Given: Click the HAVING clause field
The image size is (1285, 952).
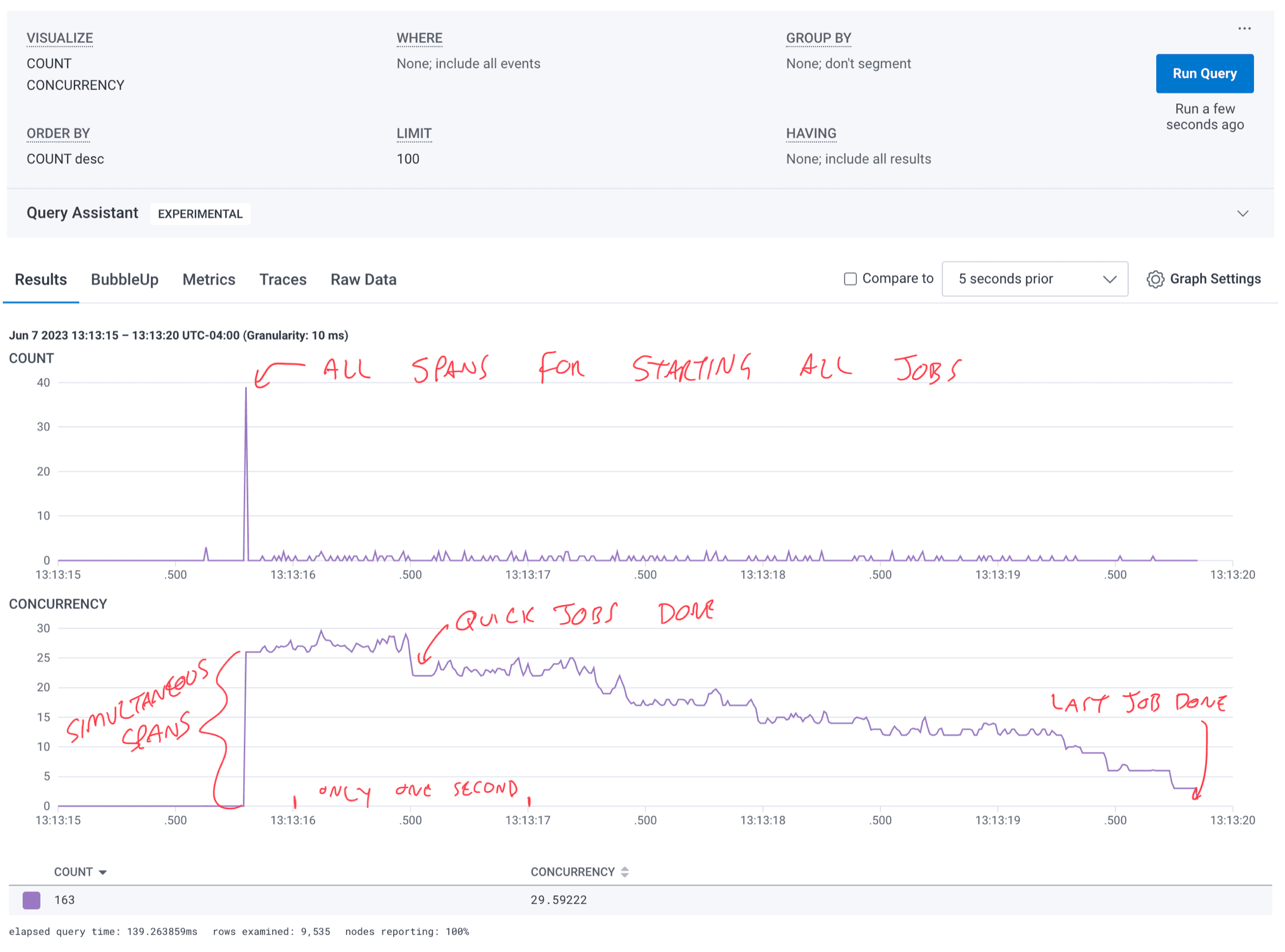Looking at the screenshot, I should [x=858, y=159].
